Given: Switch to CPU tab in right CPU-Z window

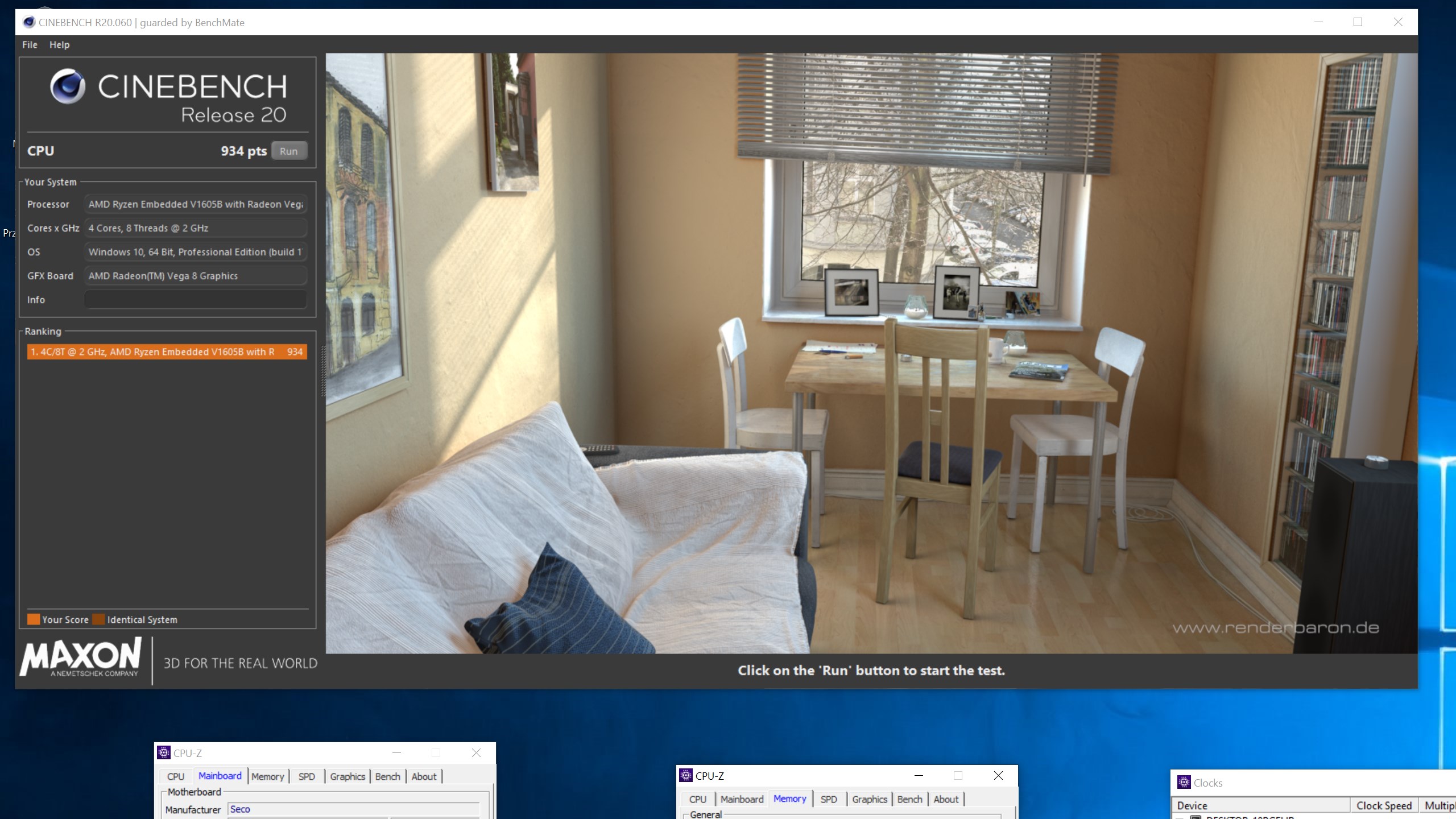Looking at the screenshot, I should [698, 800].
